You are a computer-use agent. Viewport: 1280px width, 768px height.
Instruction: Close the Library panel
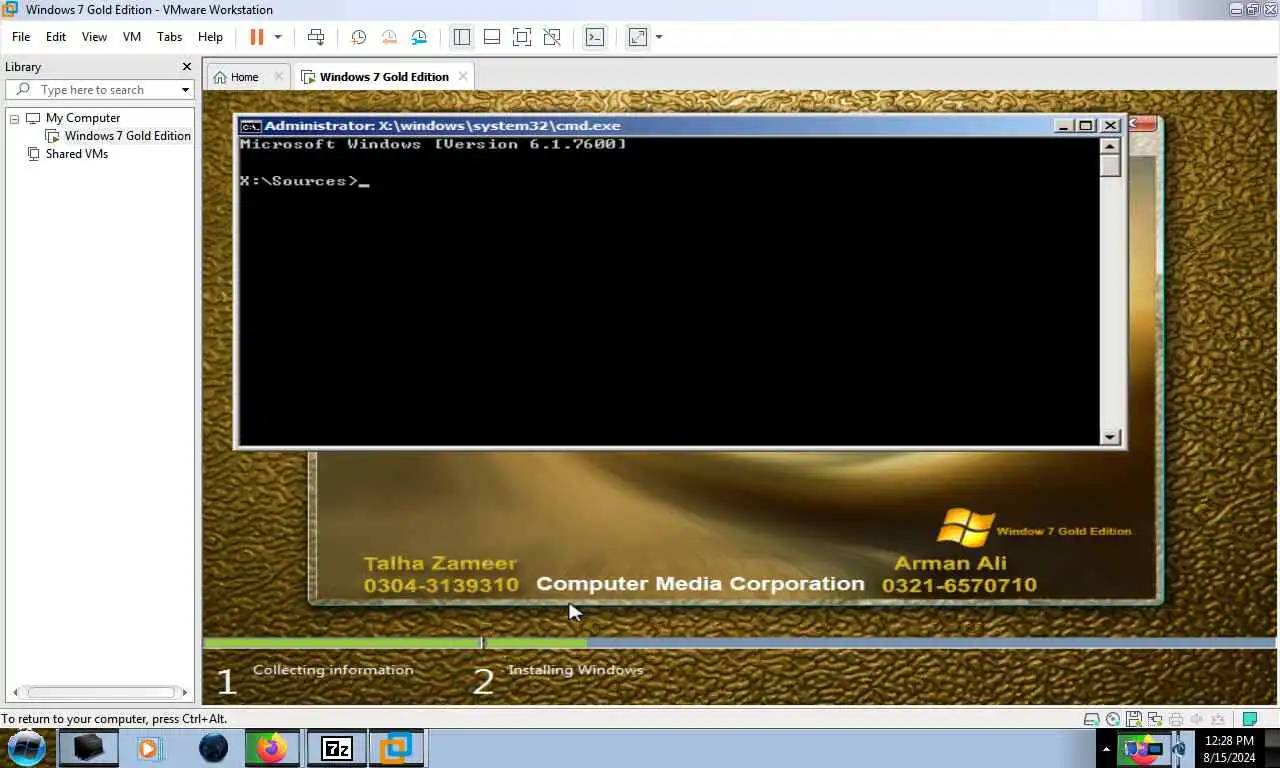point(186,67)
